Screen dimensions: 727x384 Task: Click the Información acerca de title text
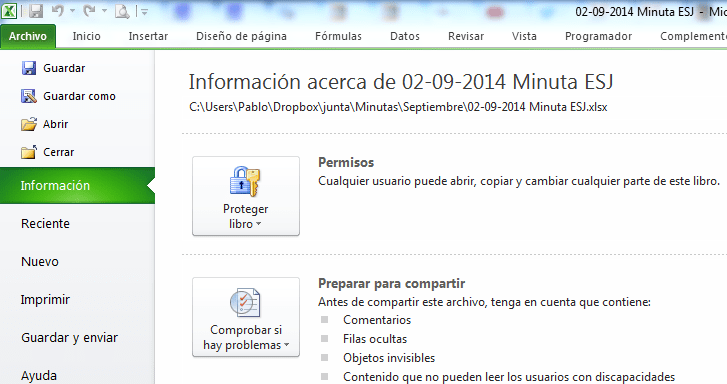[401, 82]
